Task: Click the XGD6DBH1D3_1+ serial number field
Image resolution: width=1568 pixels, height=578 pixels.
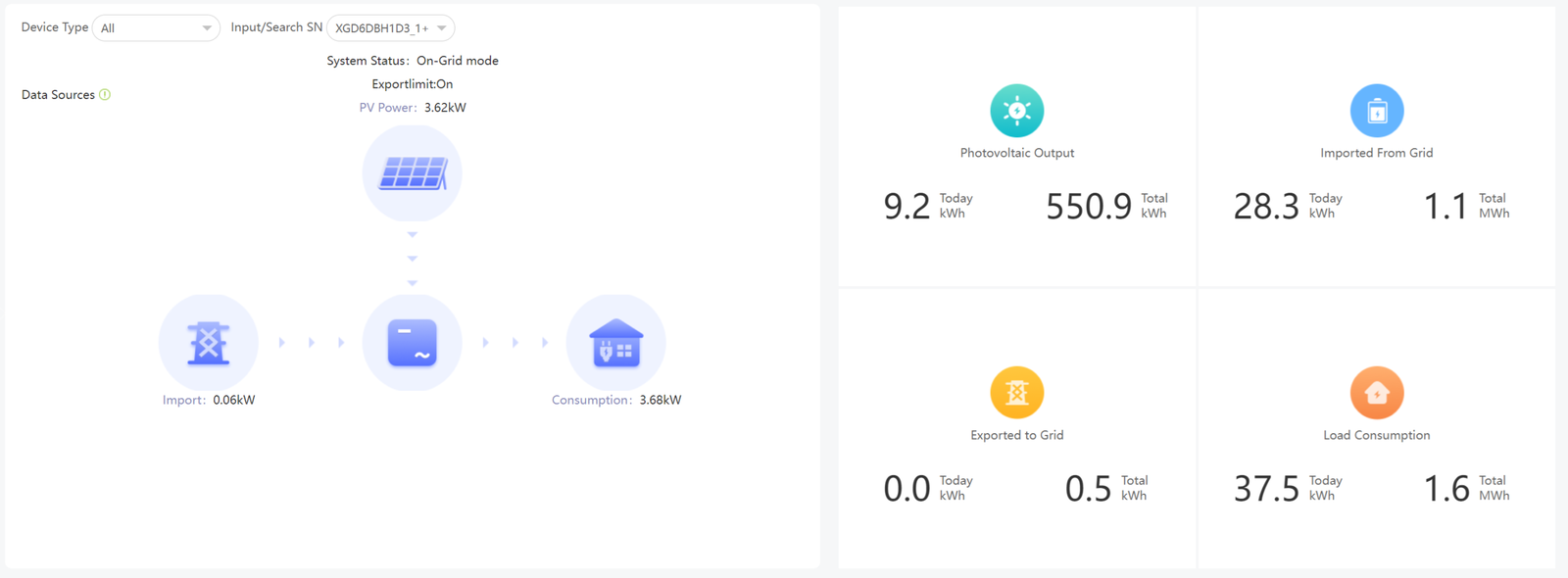Action: [x=390, y=28]
